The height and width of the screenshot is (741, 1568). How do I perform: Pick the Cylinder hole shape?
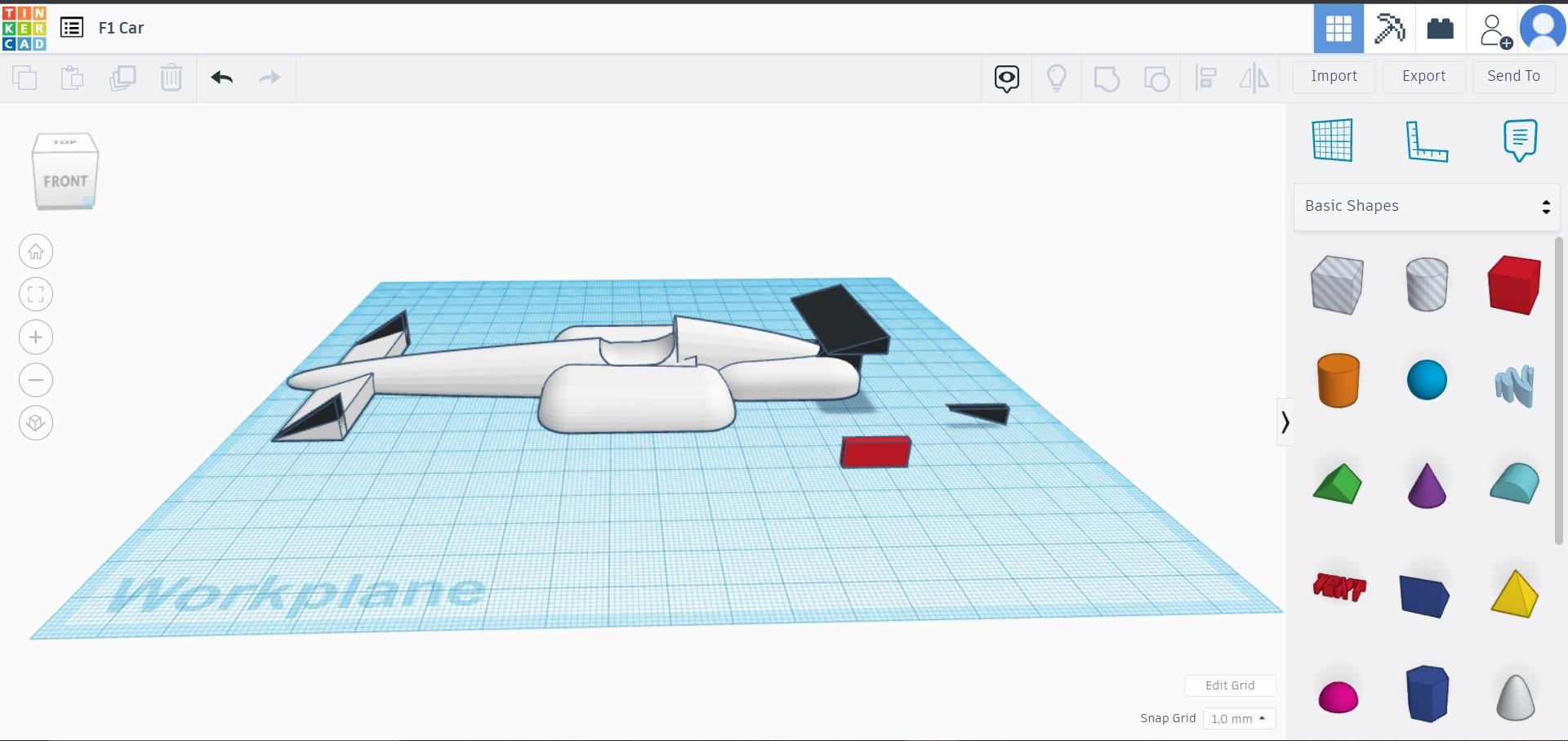point(1427,284)
